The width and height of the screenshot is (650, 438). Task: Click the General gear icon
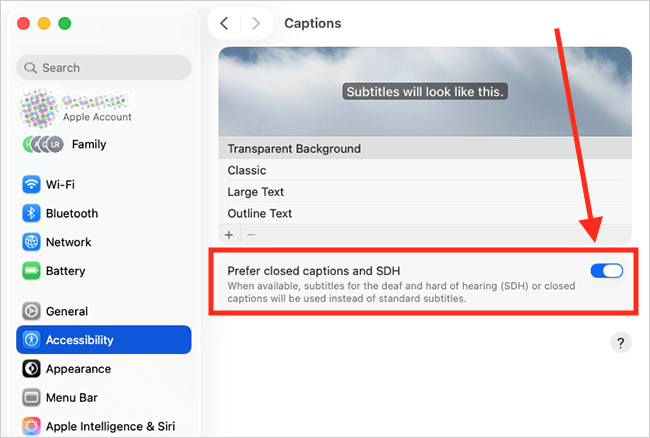point(31,311)
